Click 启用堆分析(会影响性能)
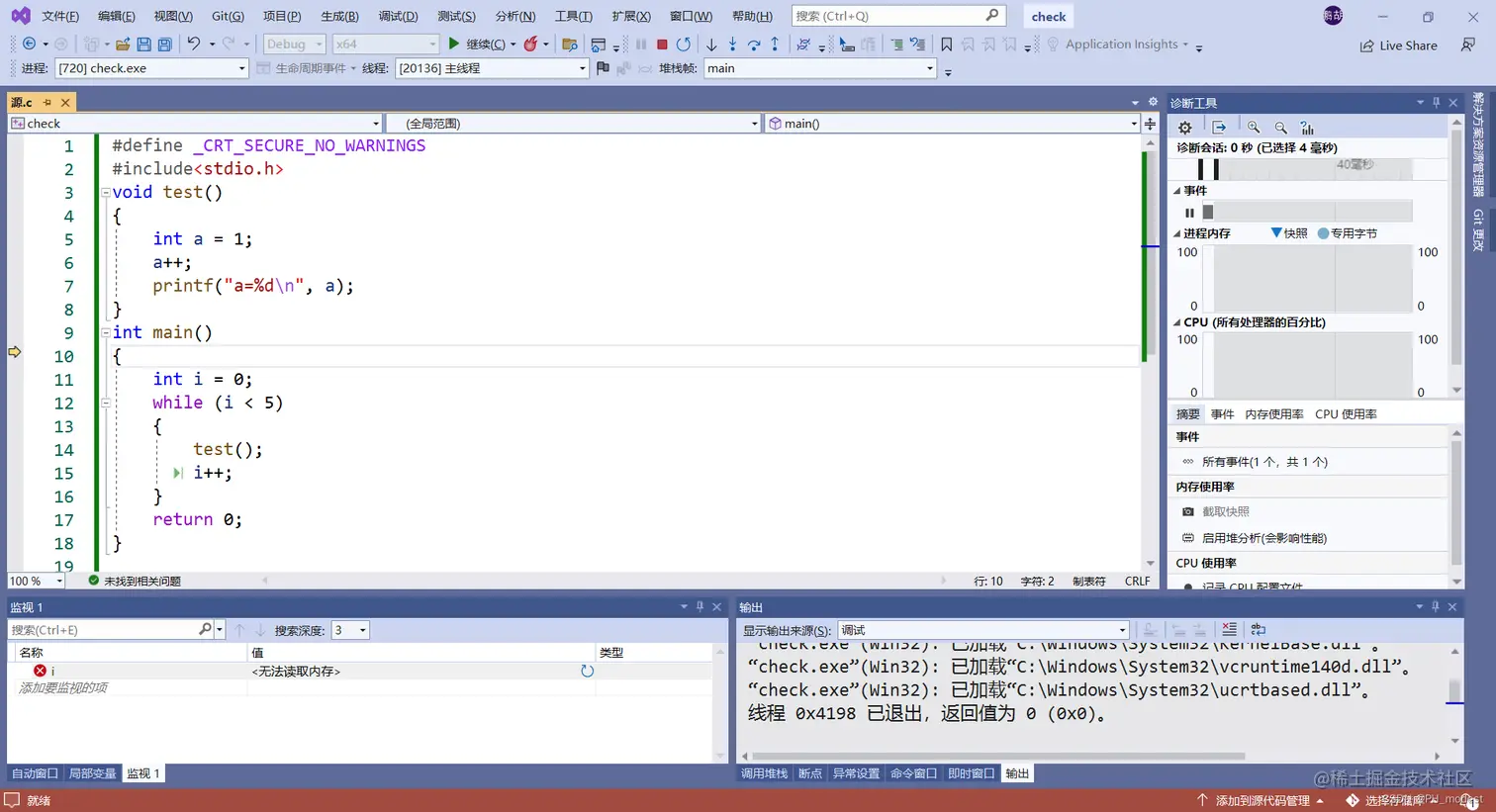 point(1263,538)
